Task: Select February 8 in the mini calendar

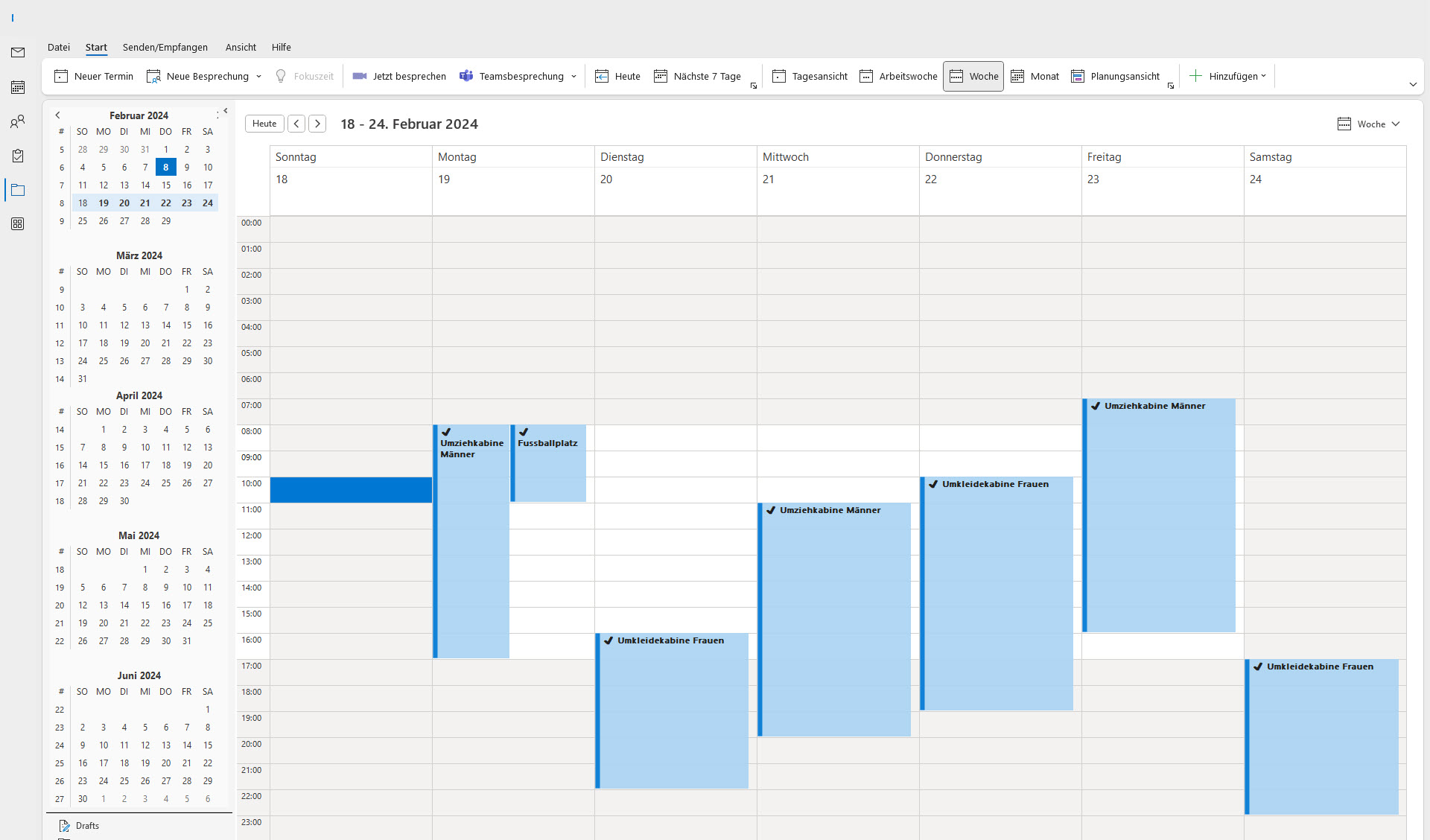Action: [x=166, y=168]
